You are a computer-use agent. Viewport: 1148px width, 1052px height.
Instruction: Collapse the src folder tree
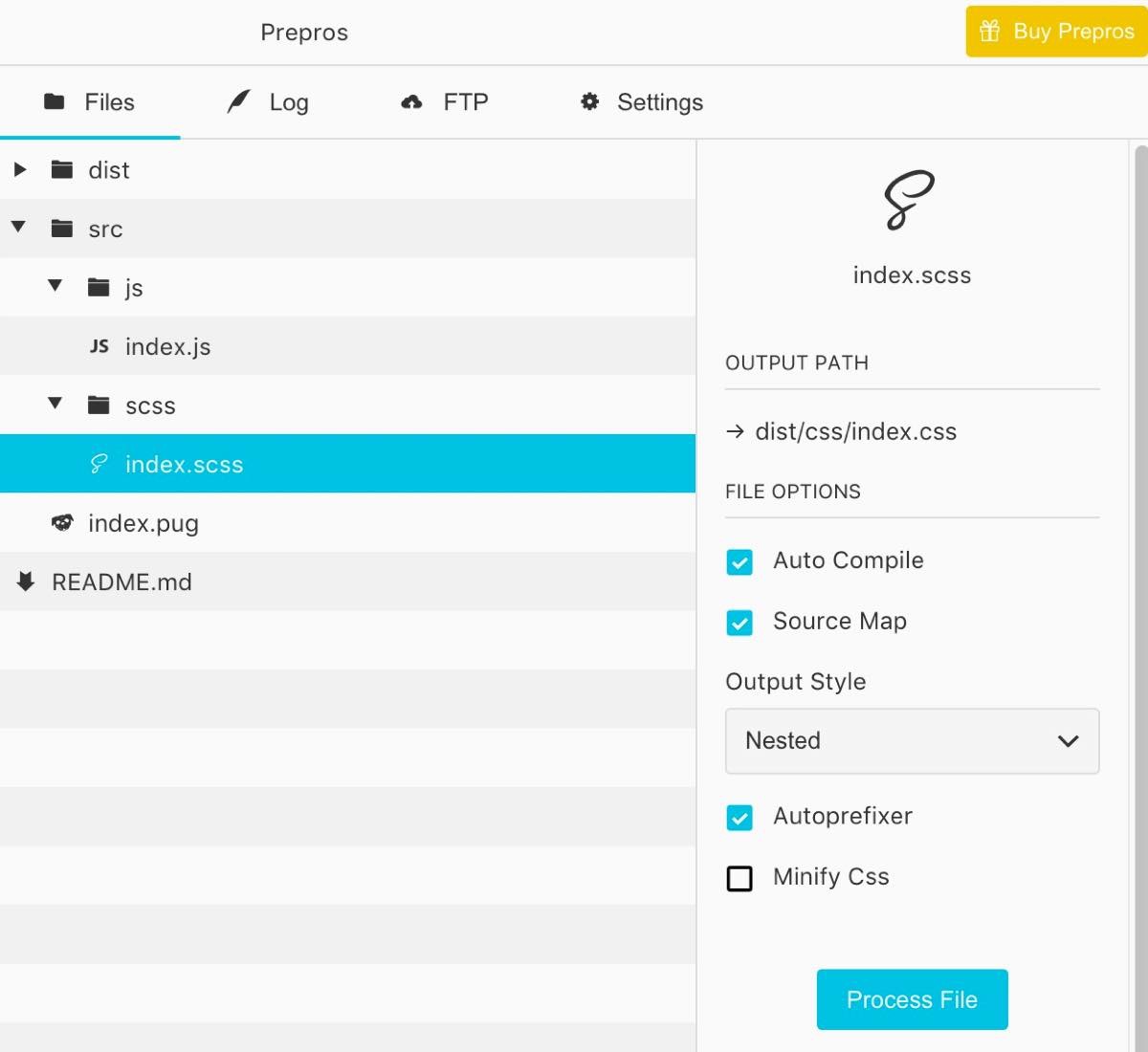click(18, 228)
